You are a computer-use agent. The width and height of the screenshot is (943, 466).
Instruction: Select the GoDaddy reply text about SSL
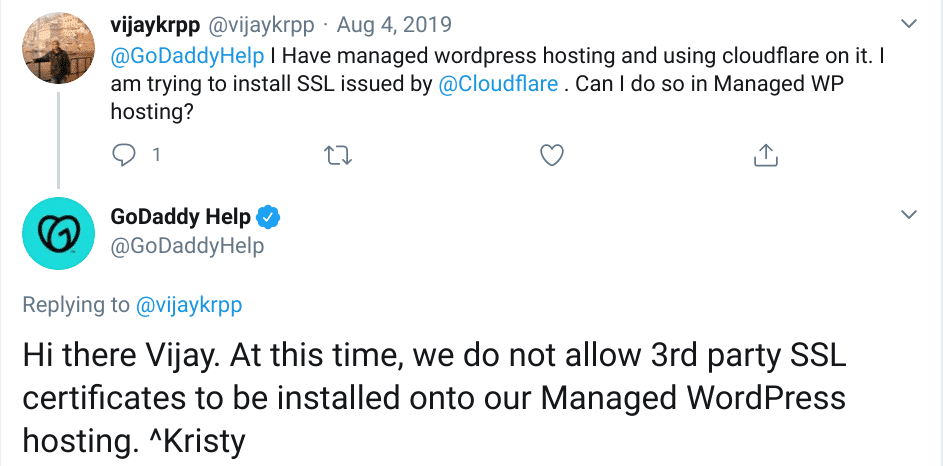(434, 398)
